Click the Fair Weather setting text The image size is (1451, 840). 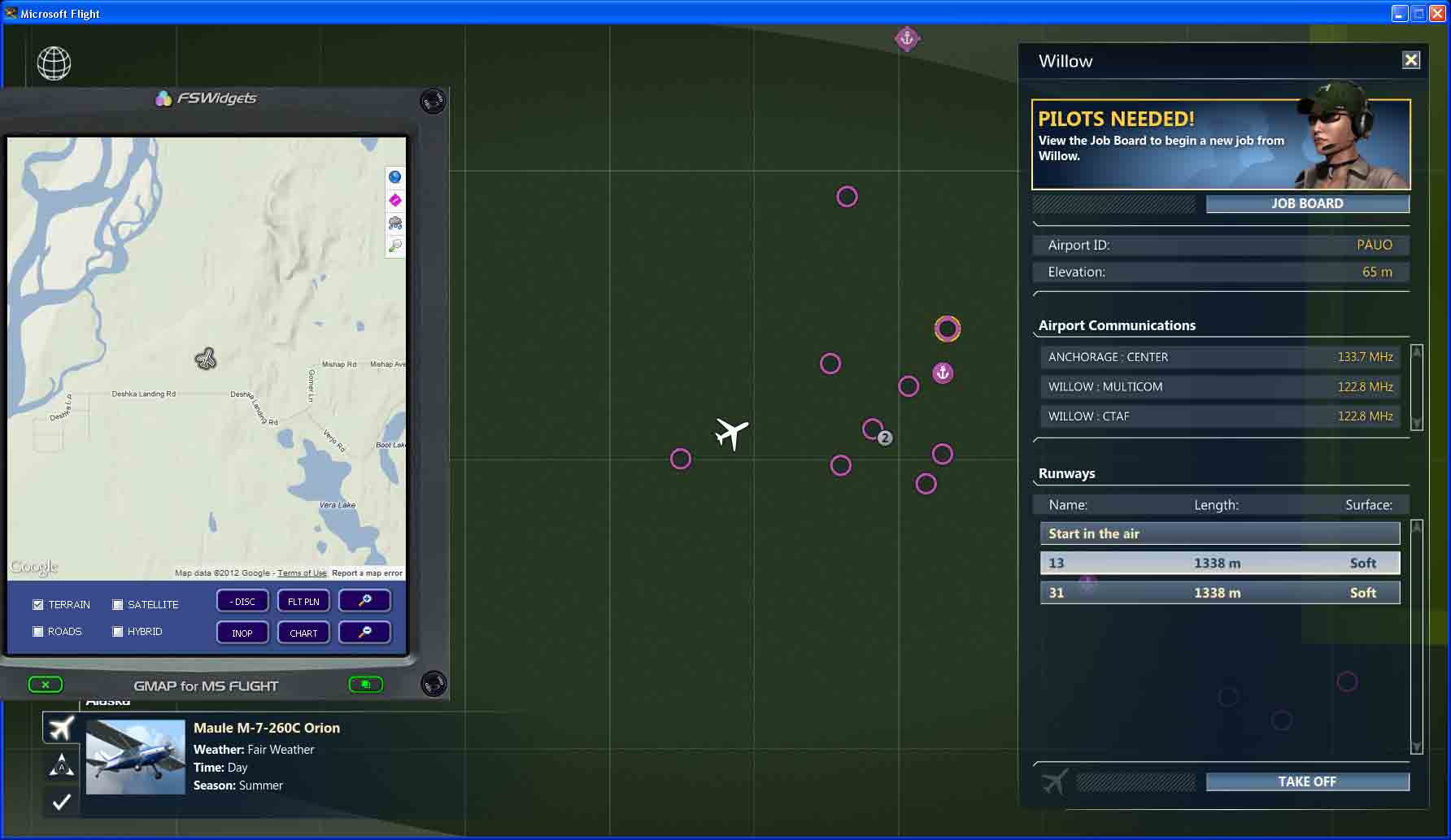281,750
